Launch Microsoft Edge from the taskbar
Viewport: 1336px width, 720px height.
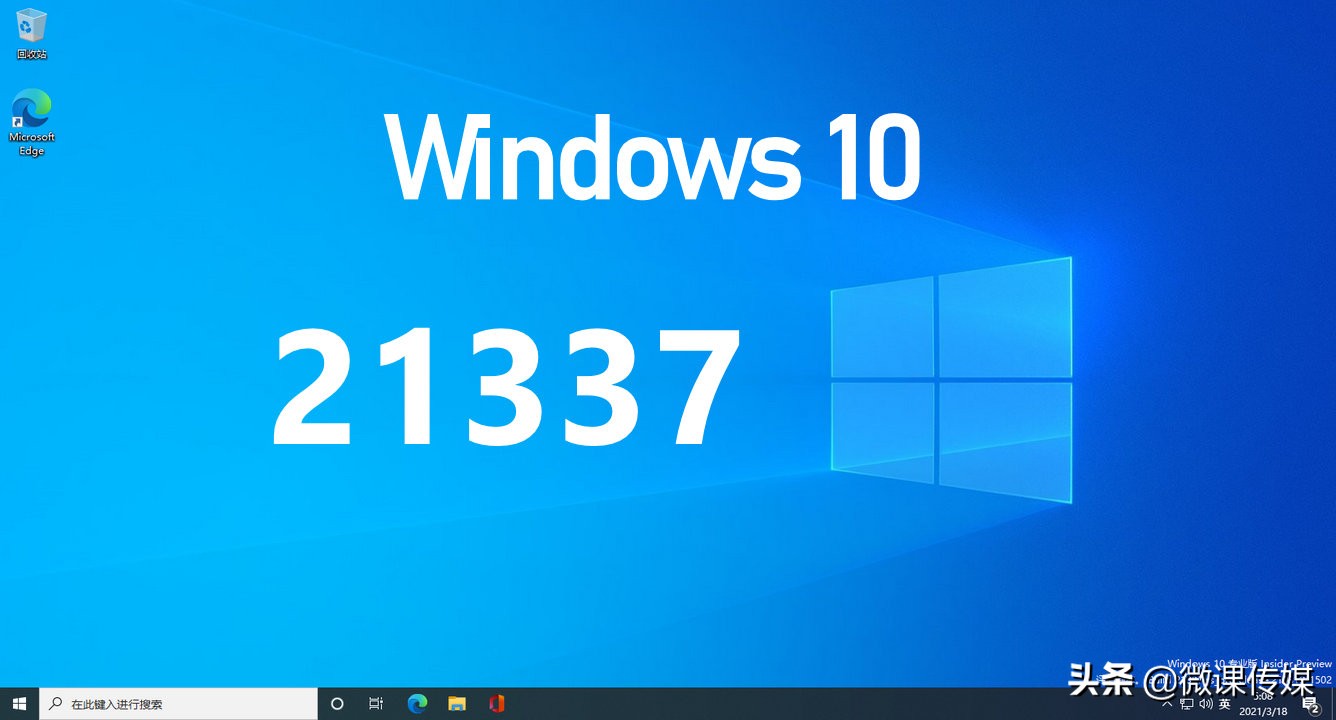[x=417, y=704]
